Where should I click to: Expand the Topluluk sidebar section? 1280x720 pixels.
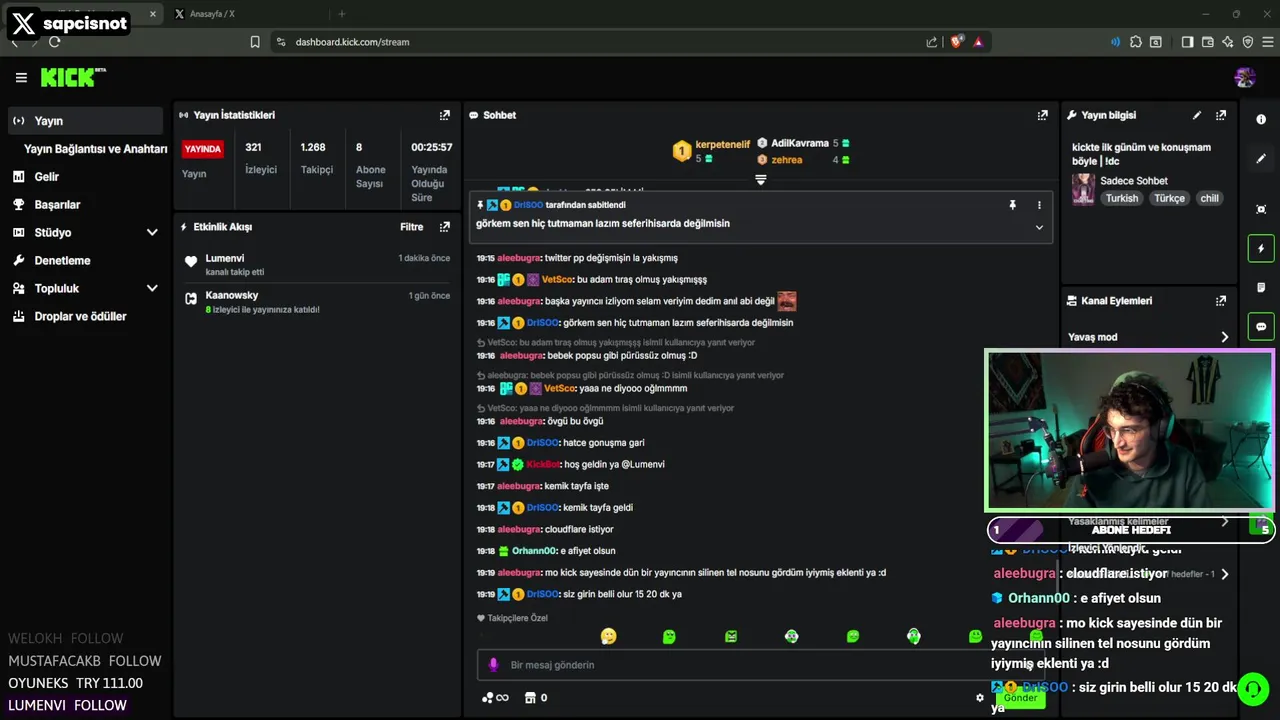[x=86, y=289]
